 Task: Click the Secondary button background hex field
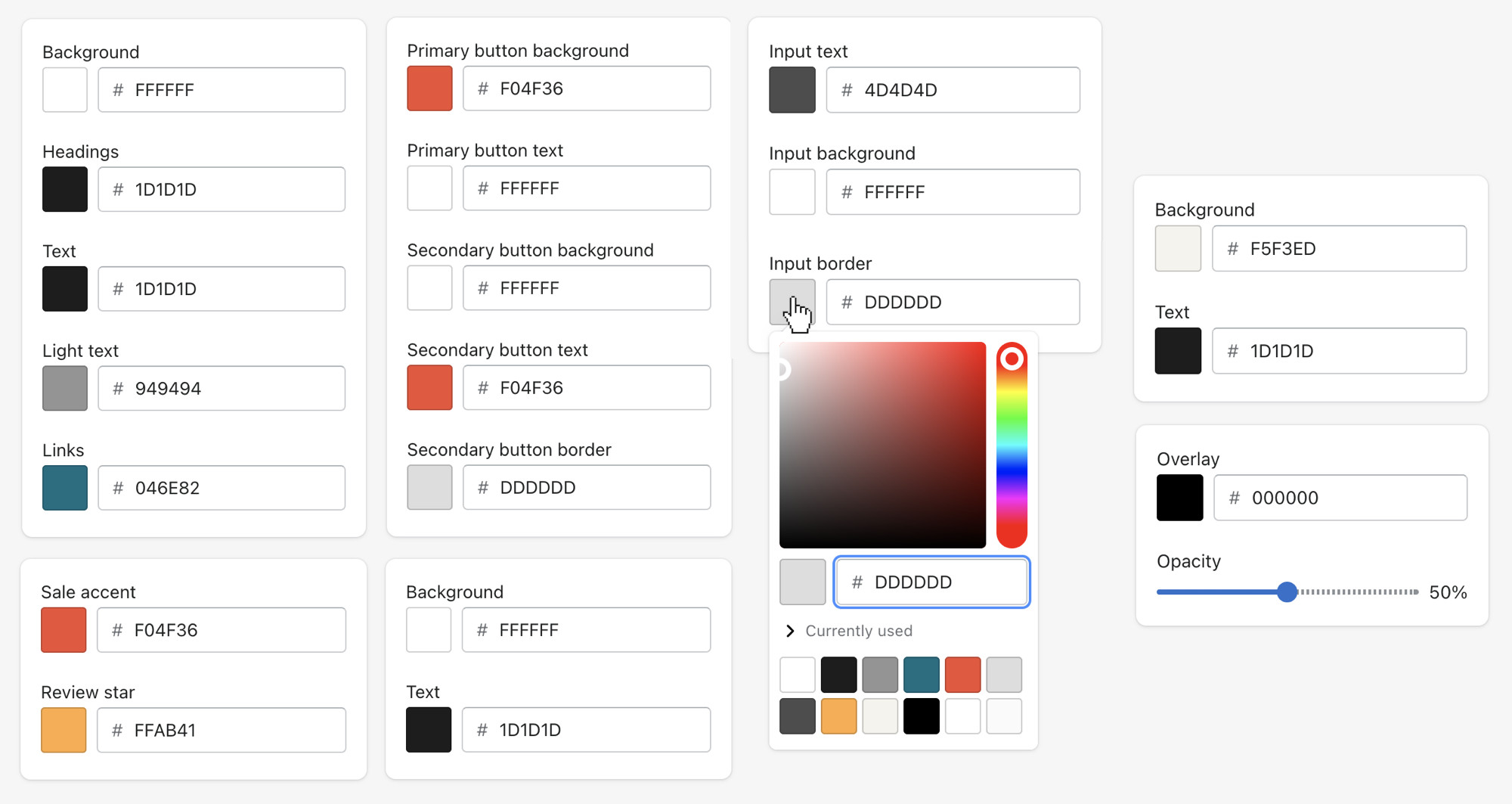(x=587, y=287)
